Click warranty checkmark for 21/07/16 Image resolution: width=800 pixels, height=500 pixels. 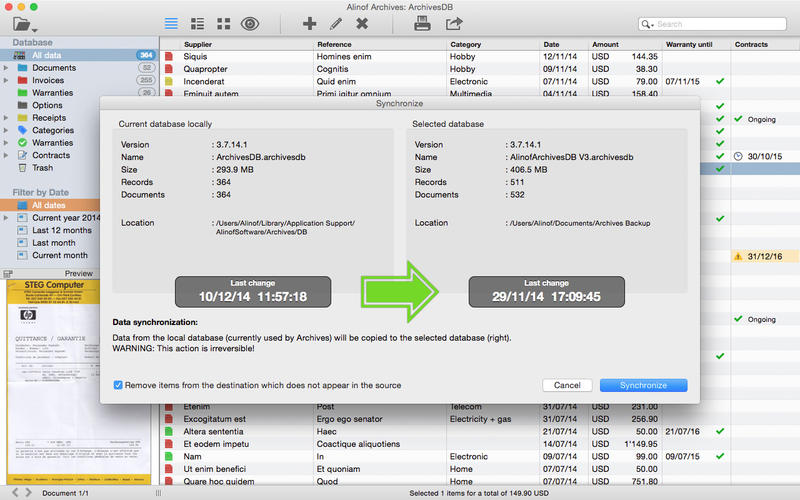tap(720, 431)
